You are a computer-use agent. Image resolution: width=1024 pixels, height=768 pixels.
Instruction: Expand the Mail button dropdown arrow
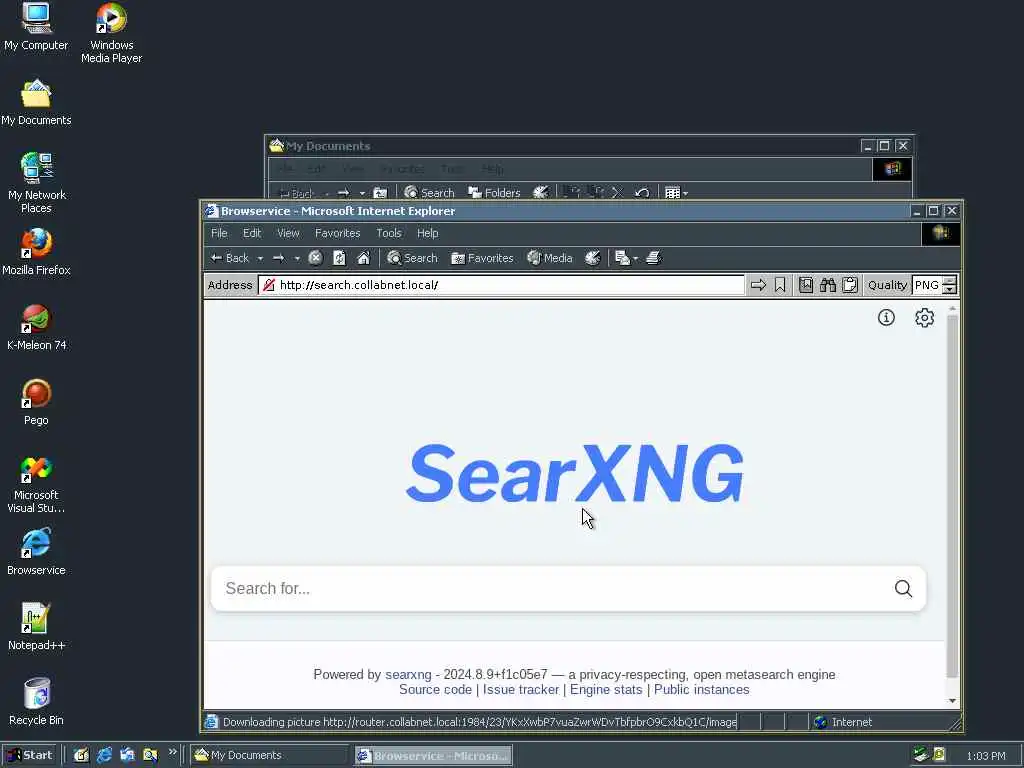tap(635, 259)
